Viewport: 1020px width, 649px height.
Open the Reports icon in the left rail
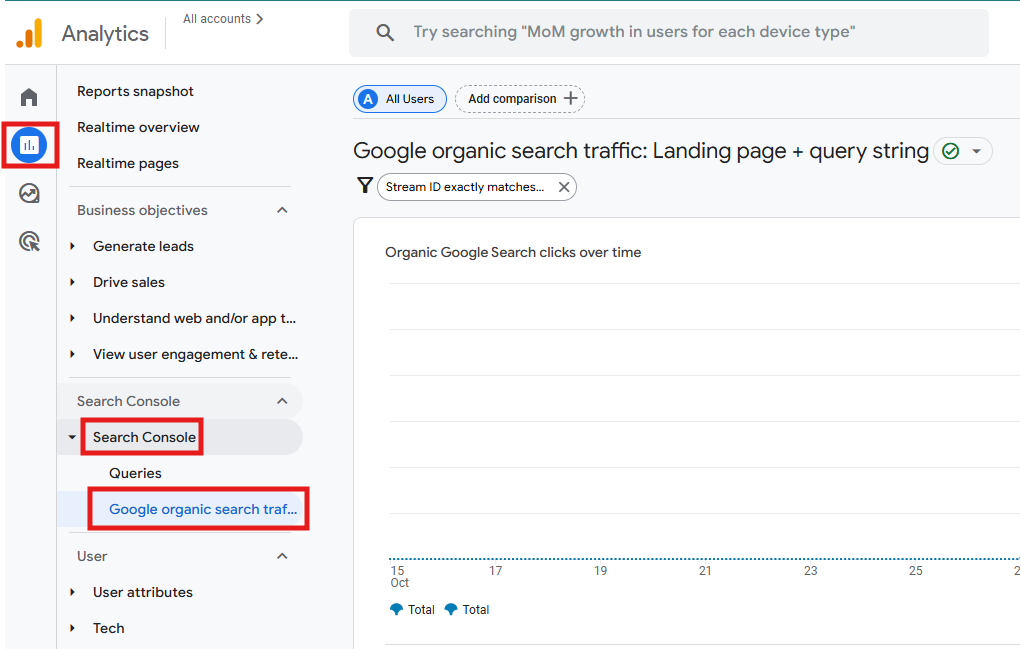29,145
